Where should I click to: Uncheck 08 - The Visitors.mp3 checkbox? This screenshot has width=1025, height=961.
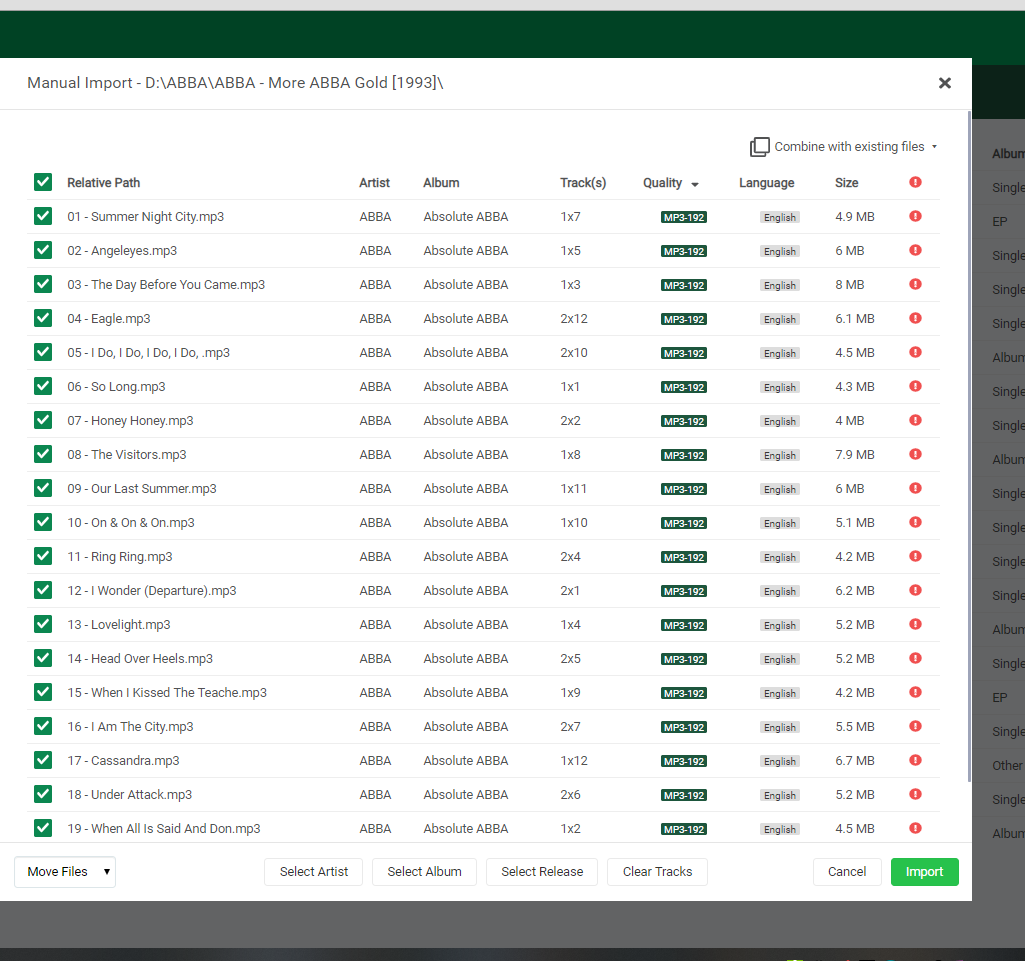pyautogui.click(x=43, y=454)
